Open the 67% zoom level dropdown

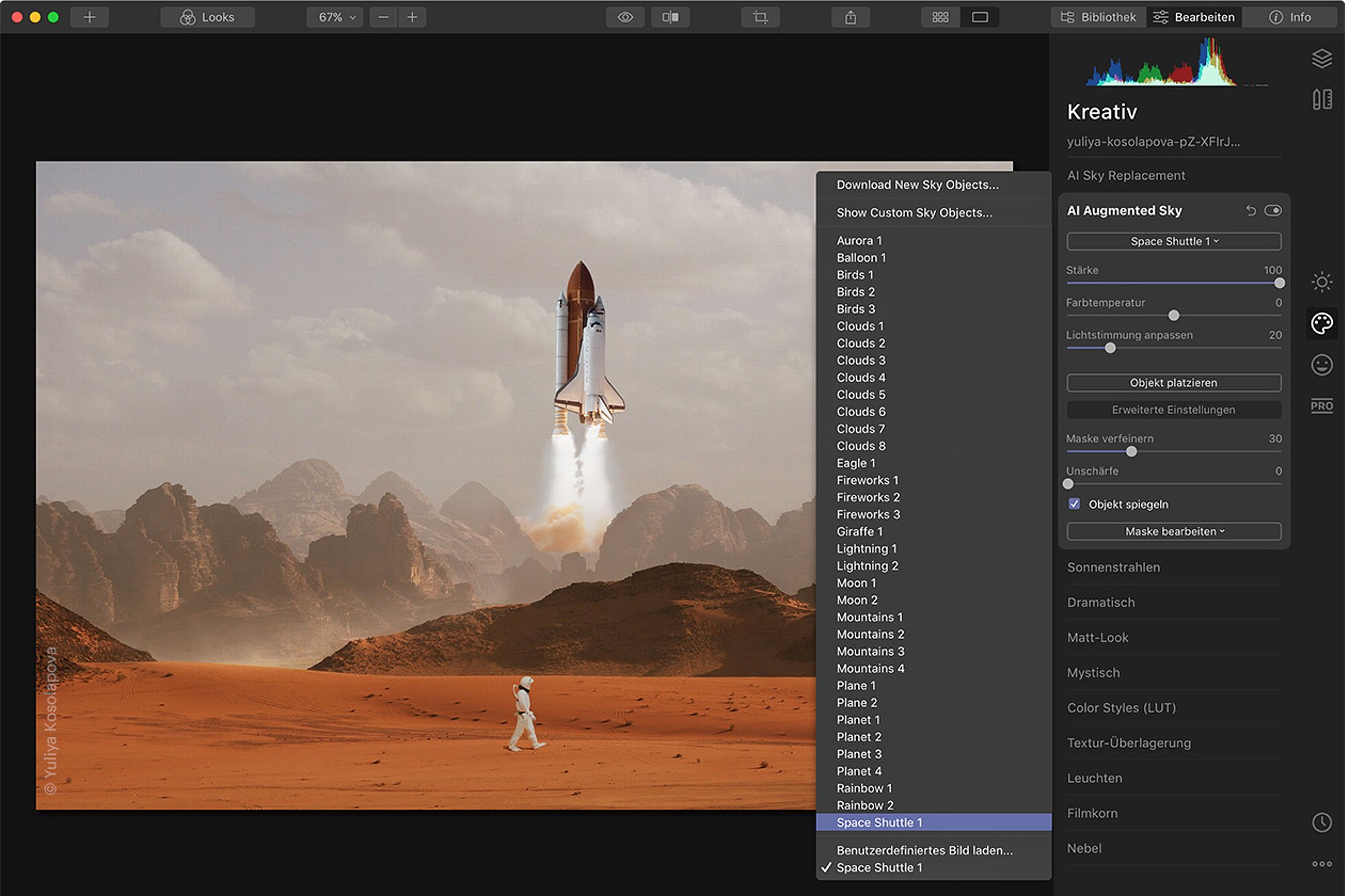coord(335,17)
